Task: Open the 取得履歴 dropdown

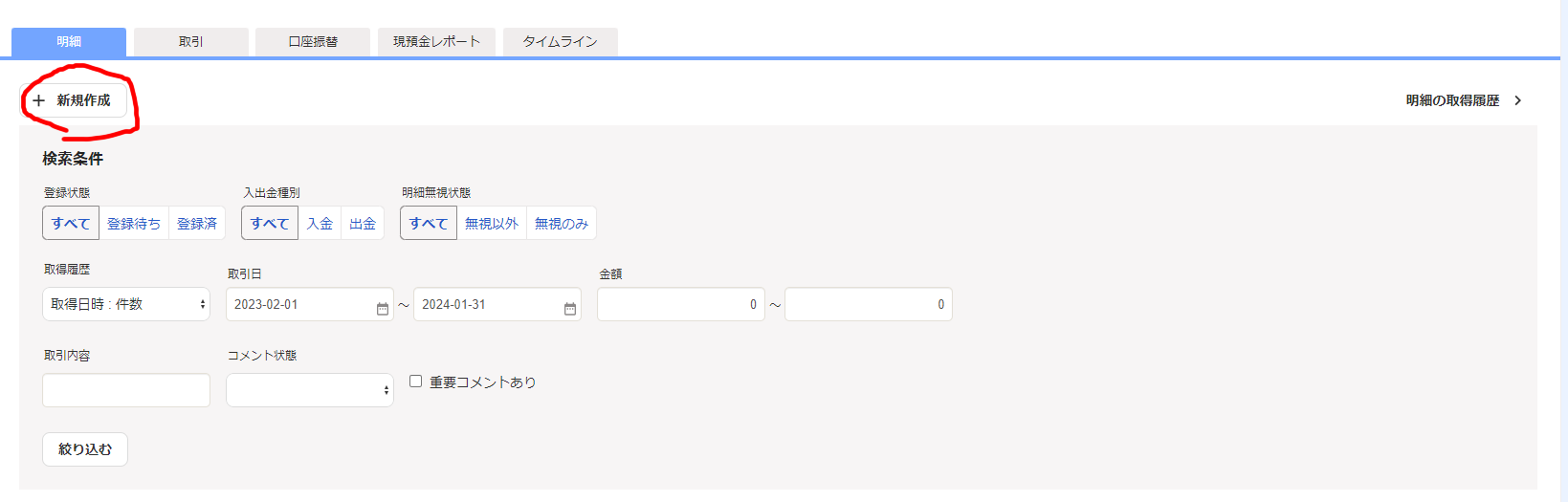Action: 126,304
